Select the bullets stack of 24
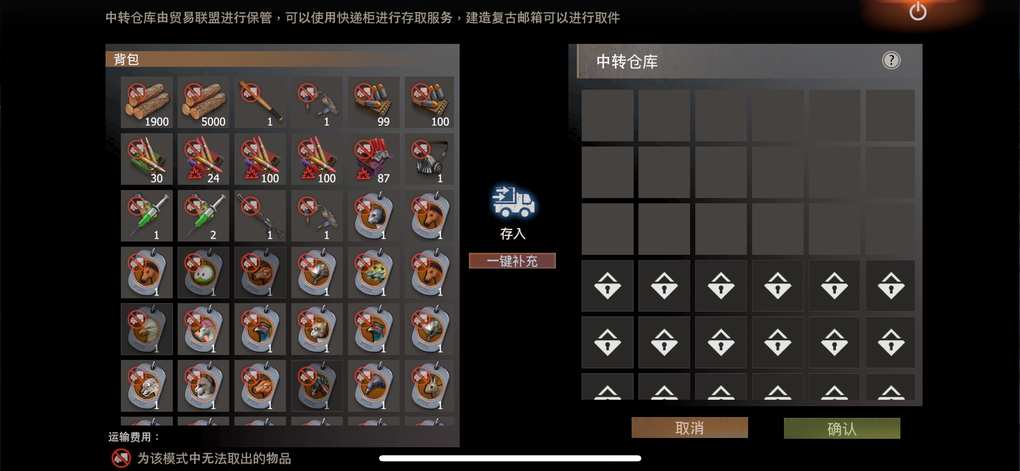This screenshot has height=471, width=1020. pyautogui.click(x=204, y=159)
